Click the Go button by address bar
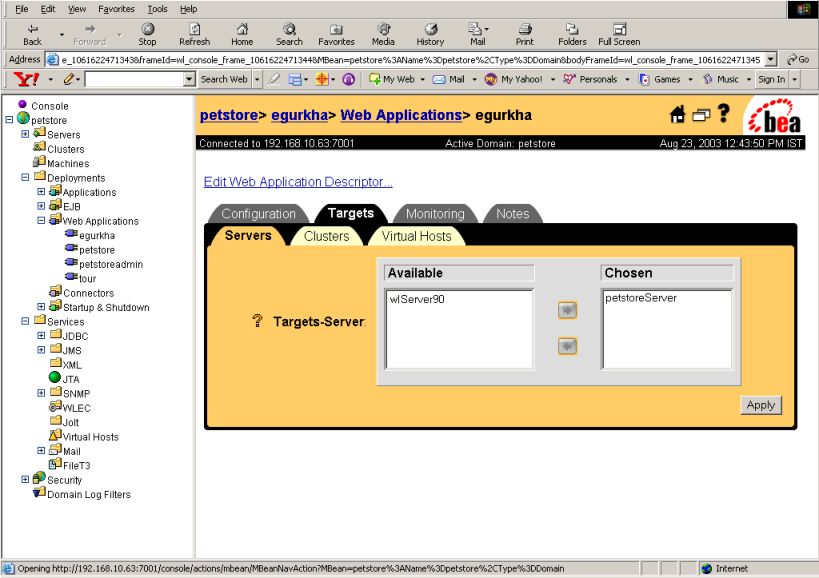819x578 pixels. [799, 60]
